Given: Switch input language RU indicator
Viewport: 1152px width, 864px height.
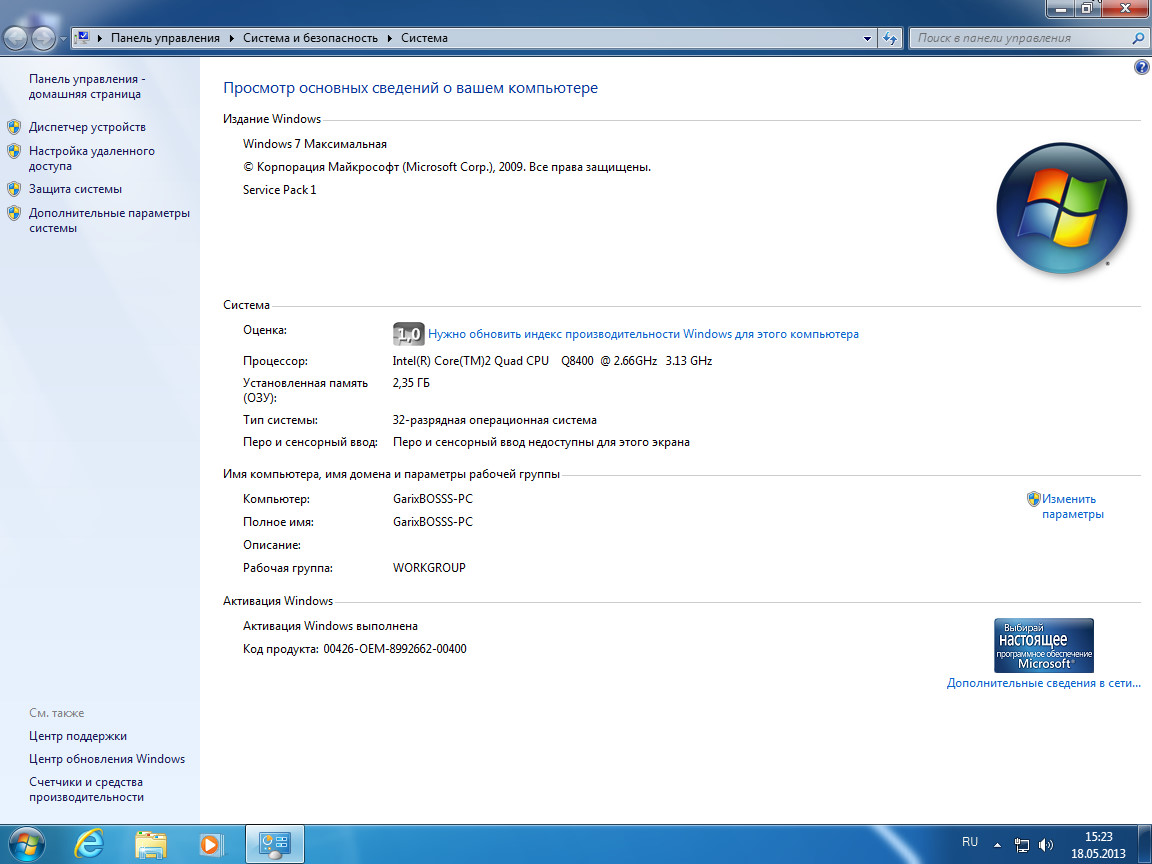Looking at the screenshot, I should pyautogui.click(x=970, y=842).
